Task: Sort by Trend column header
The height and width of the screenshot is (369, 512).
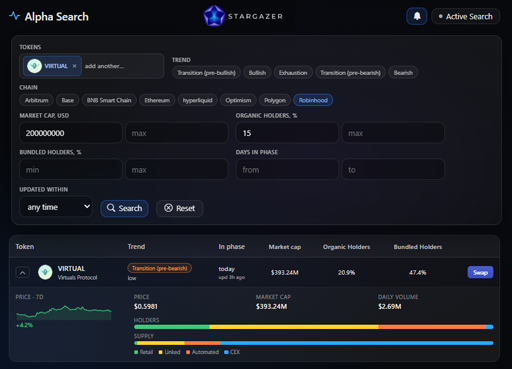Action: 136,247
